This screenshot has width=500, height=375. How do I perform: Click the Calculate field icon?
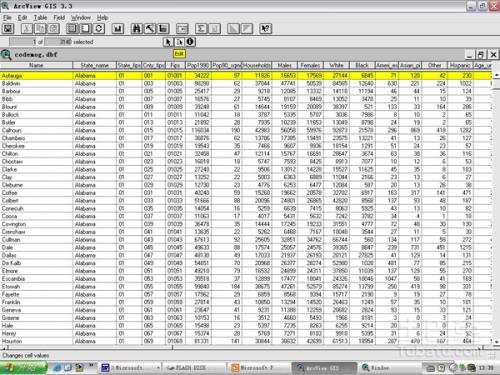[x=214, y=29]
